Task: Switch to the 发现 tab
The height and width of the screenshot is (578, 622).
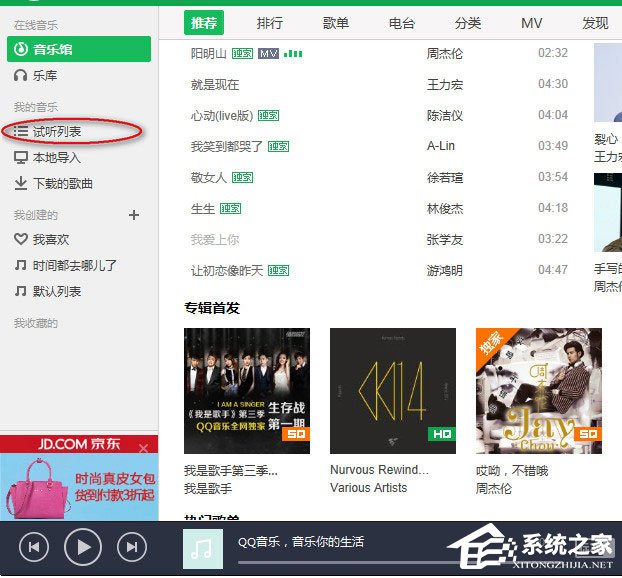Action: click(595, 23)
